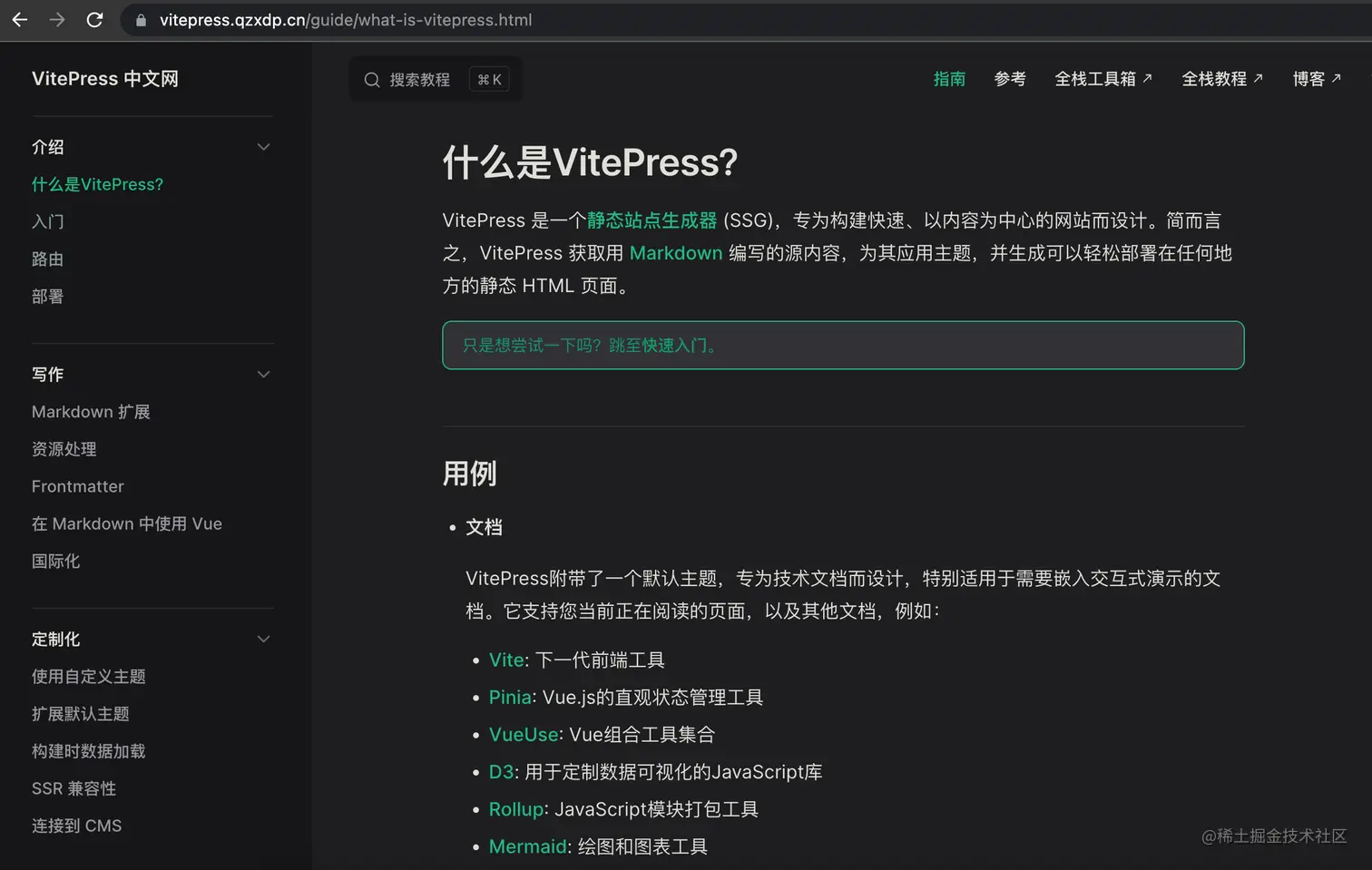Collapse the 介绍 sidebar section
The image size is (1372, 870).
(x=263, y=147)
